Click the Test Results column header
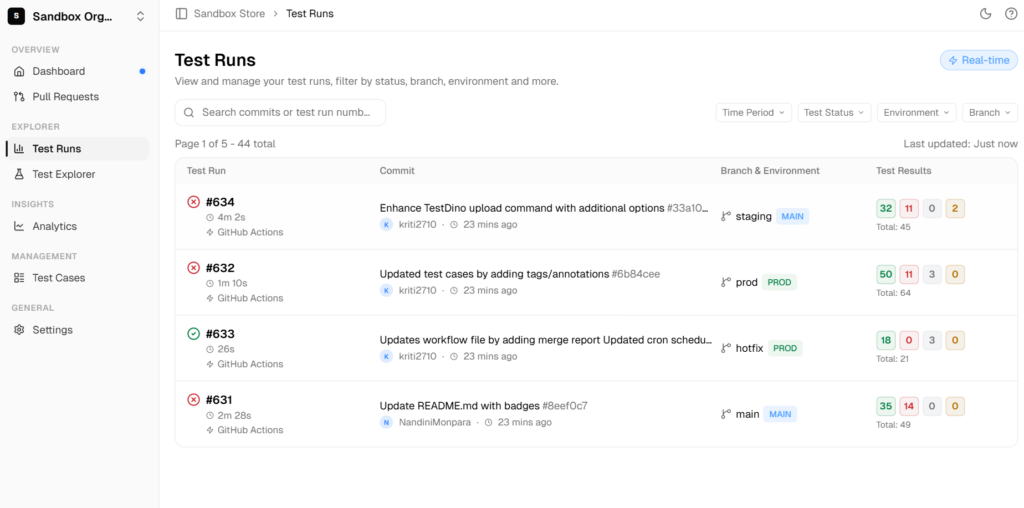Screen dimensions: 1024x508 904,170
